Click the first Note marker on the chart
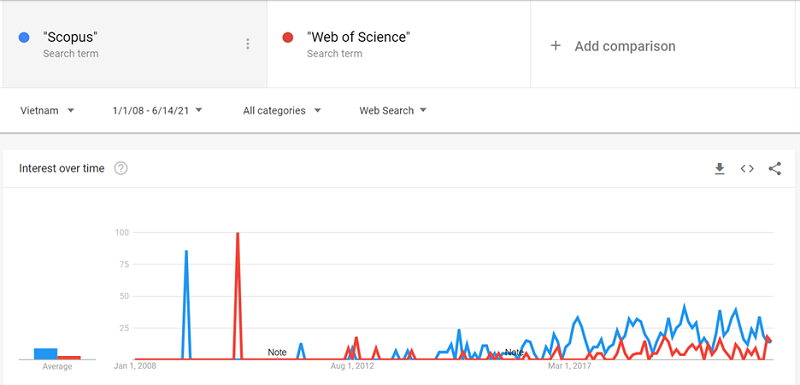The height and width of the screenshot is (385, 800). point(277,352)
